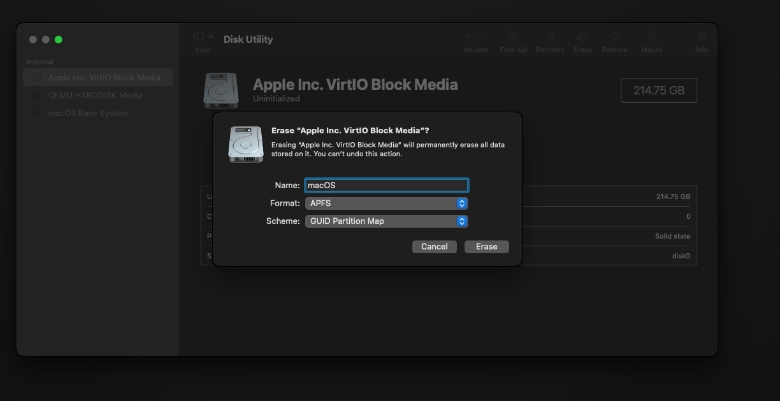This screenshot has height=401, width=780.
Task: Click the Name field containing macOS
Action: [x=386, y=185]
